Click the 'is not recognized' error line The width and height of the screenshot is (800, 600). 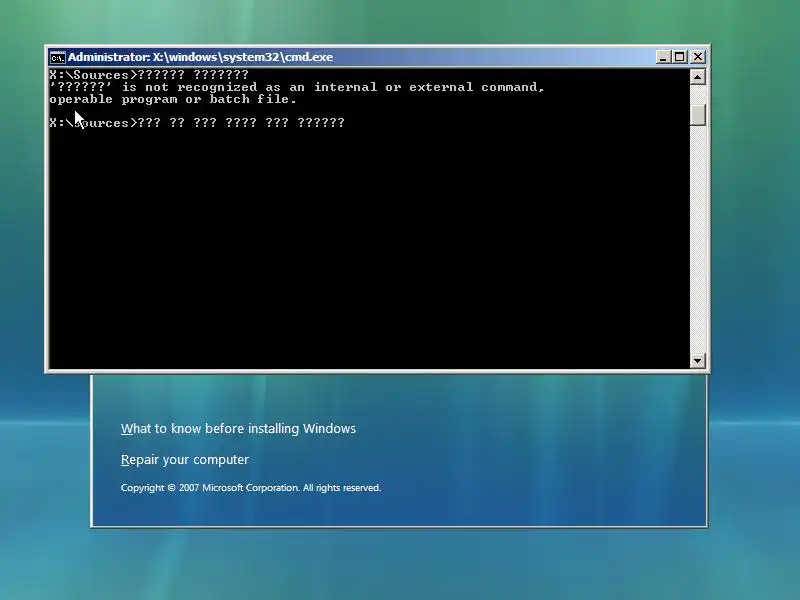[x=297, y=87]
